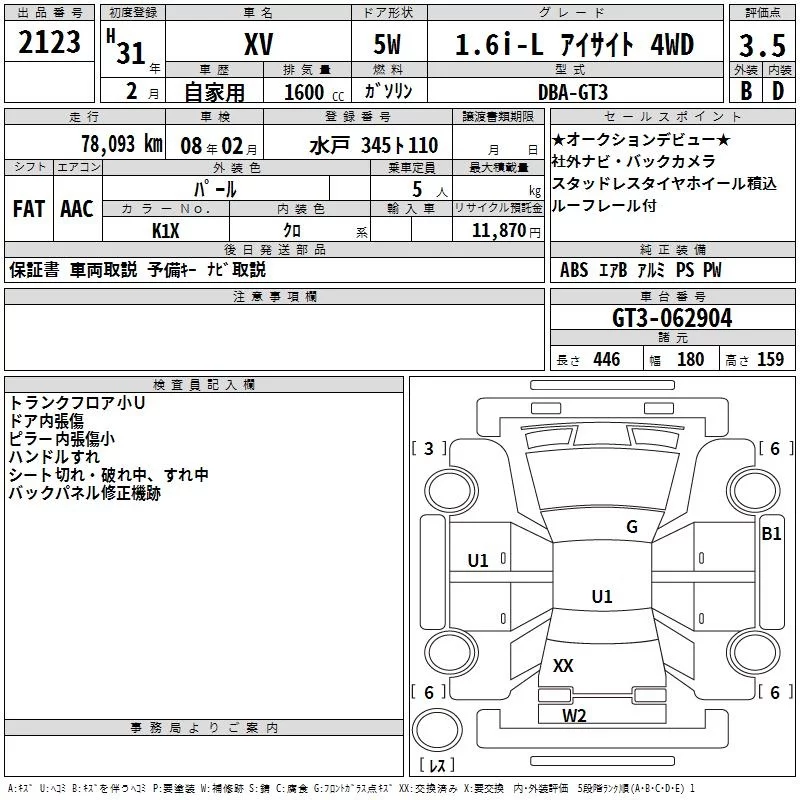Image resolution: width=800 pixels, height=800 pixels.
Task: Select the grade text 1.6i-L アイサイト 4WD
Action: [574, 44]
